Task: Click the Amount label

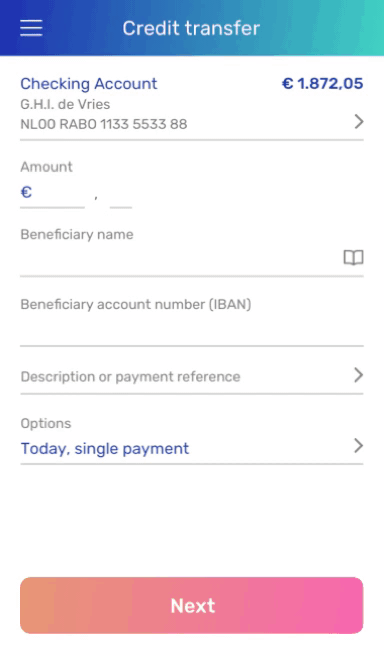Action: click(x=46, y=167)
